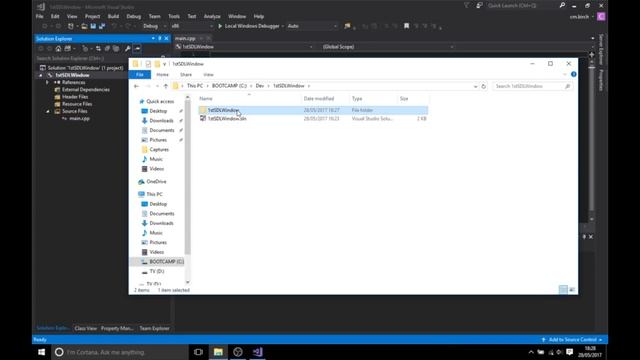This screenshot has width=640, height=360.
Task: Click the Quick Launch magnifier icon
Action: tap(562, 5)
